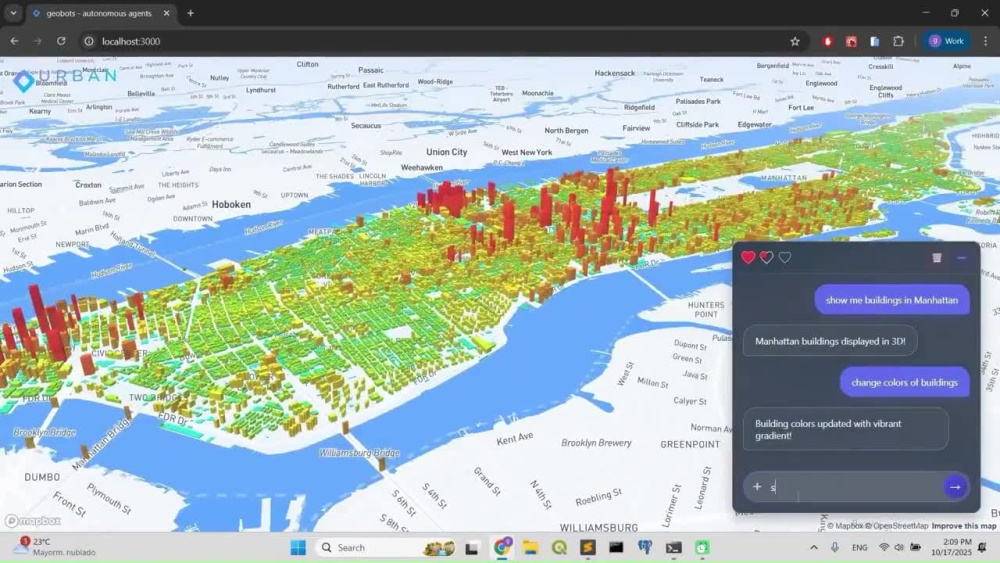Open the red square extension next to the shield
1000x563 pixels.
click(851, 41)
